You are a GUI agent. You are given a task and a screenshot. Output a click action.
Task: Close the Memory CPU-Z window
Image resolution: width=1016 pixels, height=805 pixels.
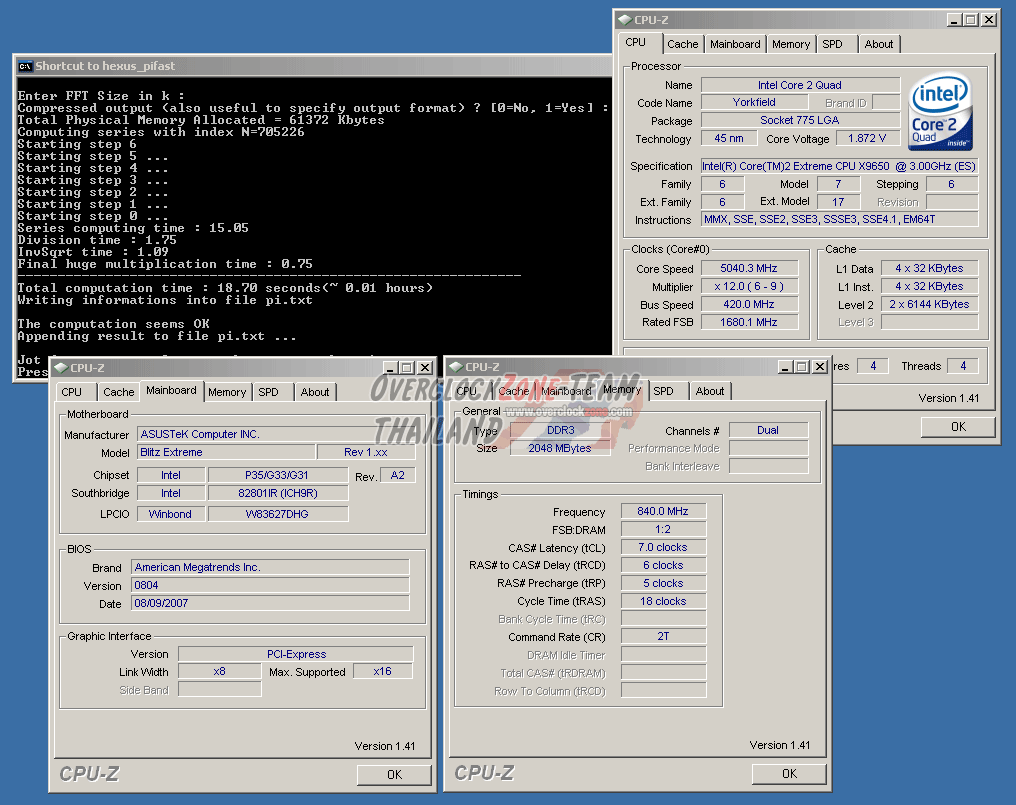click(x=820, y=367)
